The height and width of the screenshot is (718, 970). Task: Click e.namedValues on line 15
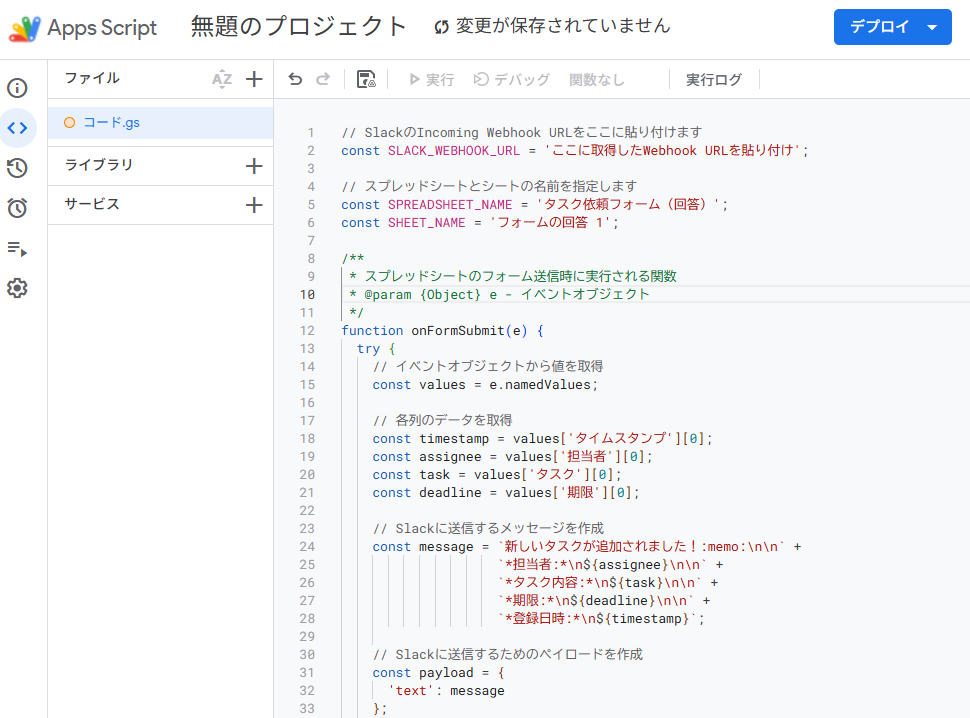(x=539, y=385)
